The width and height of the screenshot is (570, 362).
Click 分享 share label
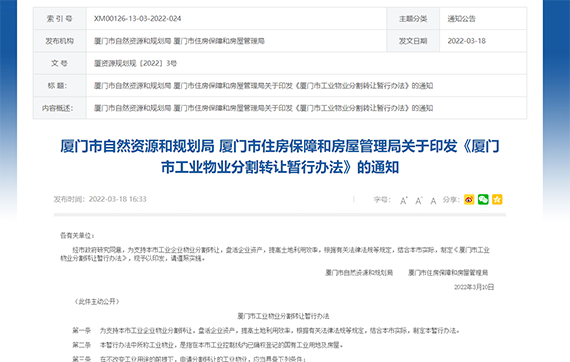click(x=451, y=200)
